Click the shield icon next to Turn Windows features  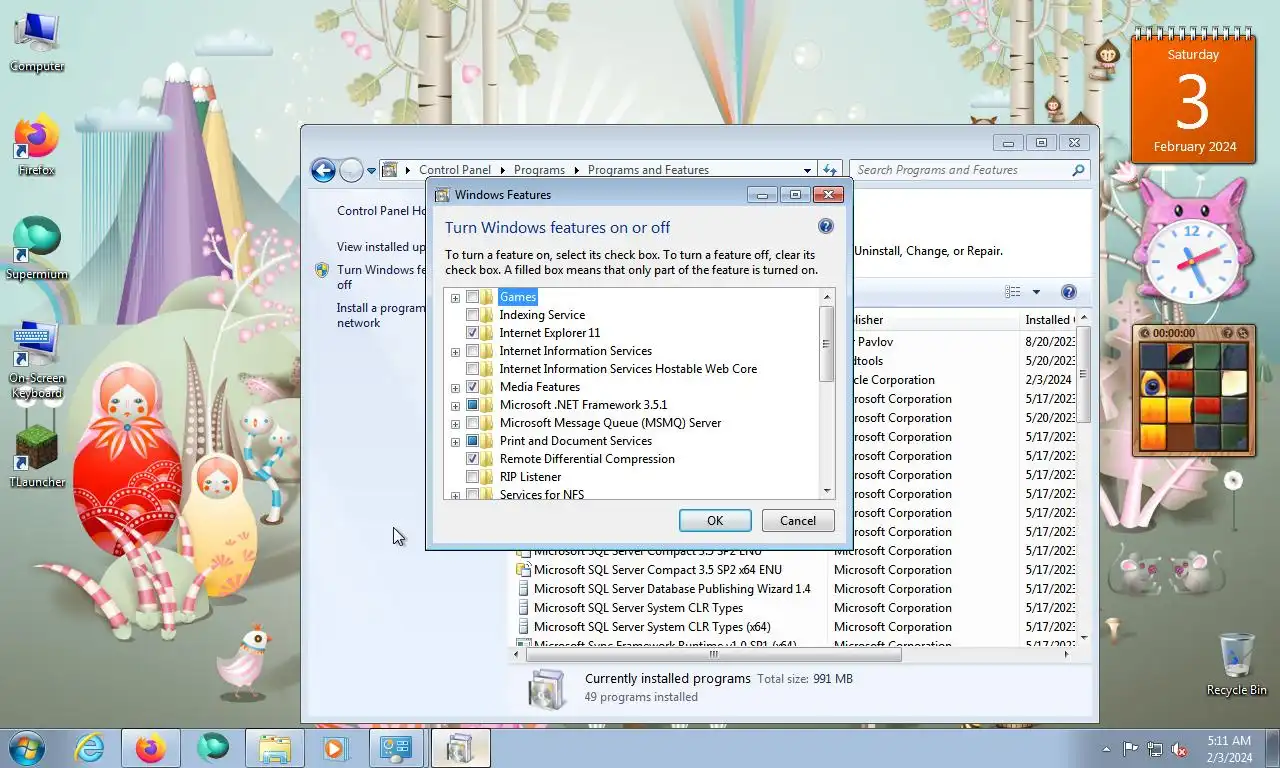tap(322, 270)
